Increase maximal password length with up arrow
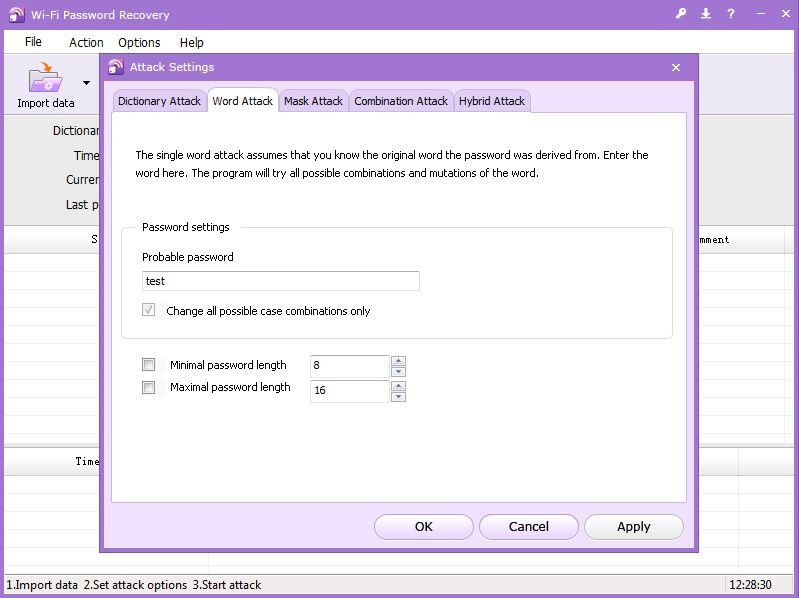 (398, 386)
